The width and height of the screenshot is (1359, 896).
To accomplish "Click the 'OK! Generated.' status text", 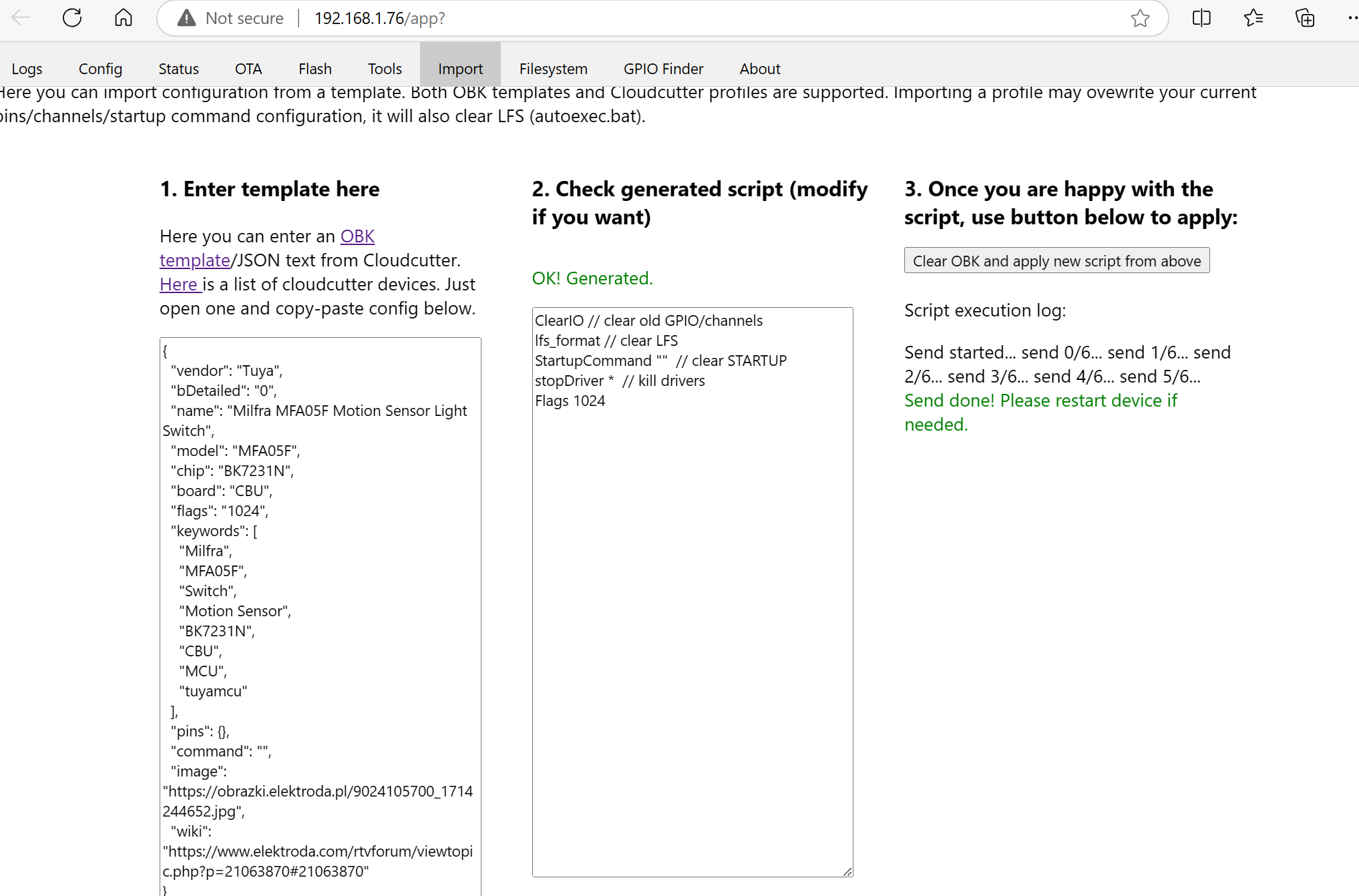I will coord(592,278).
